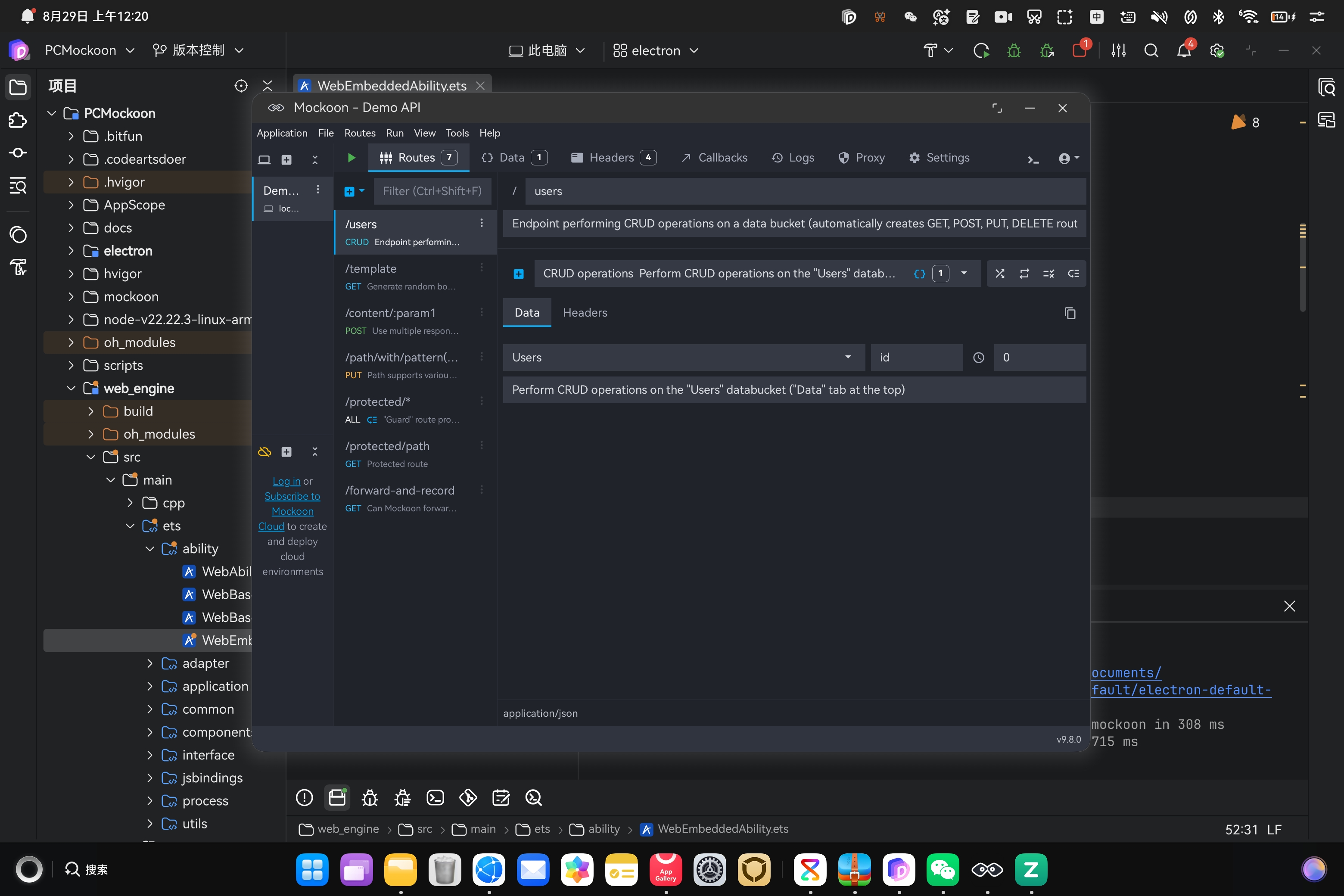Open the commit icon in the IDE left sidebar
Image resolution: width=1344 pixels, height=896 pixels.
[x=18, y=152]
